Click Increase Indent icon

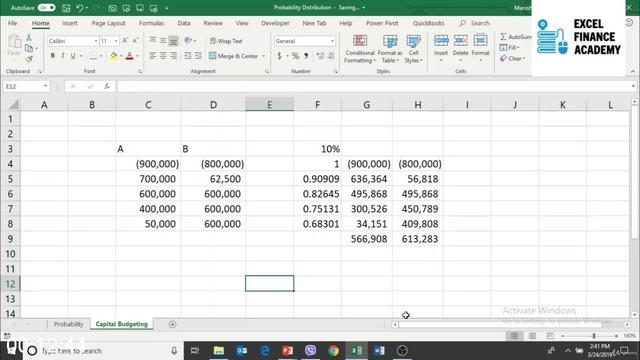coord(198,56)
